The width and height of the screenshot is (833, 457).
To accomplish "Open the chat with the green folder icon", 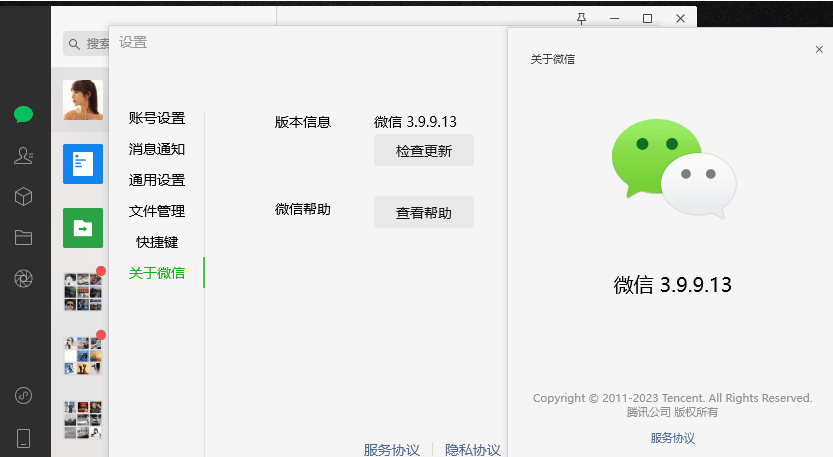I will [83, 228].
